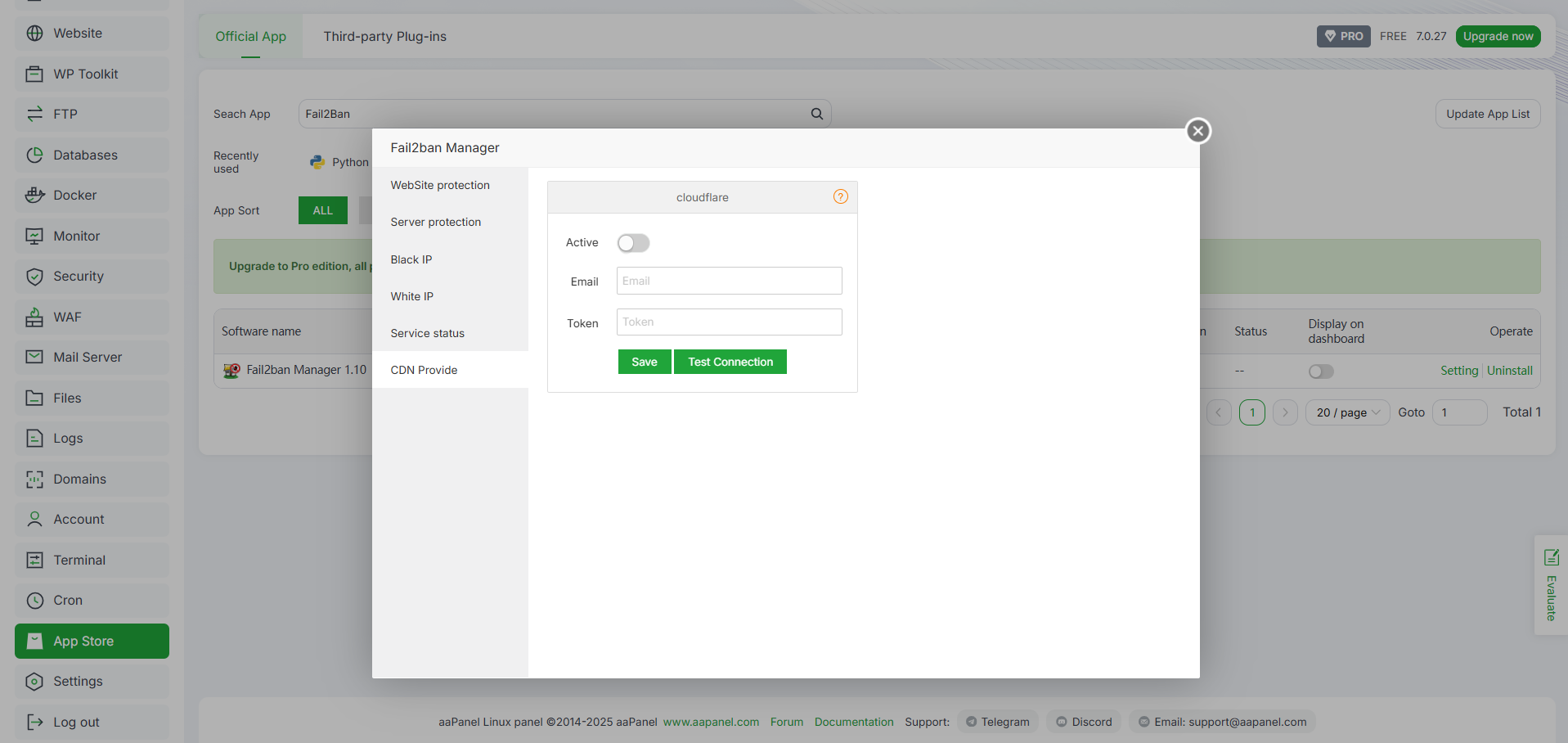Click into the Token input field
The image size is (1568, 743).
730,322
